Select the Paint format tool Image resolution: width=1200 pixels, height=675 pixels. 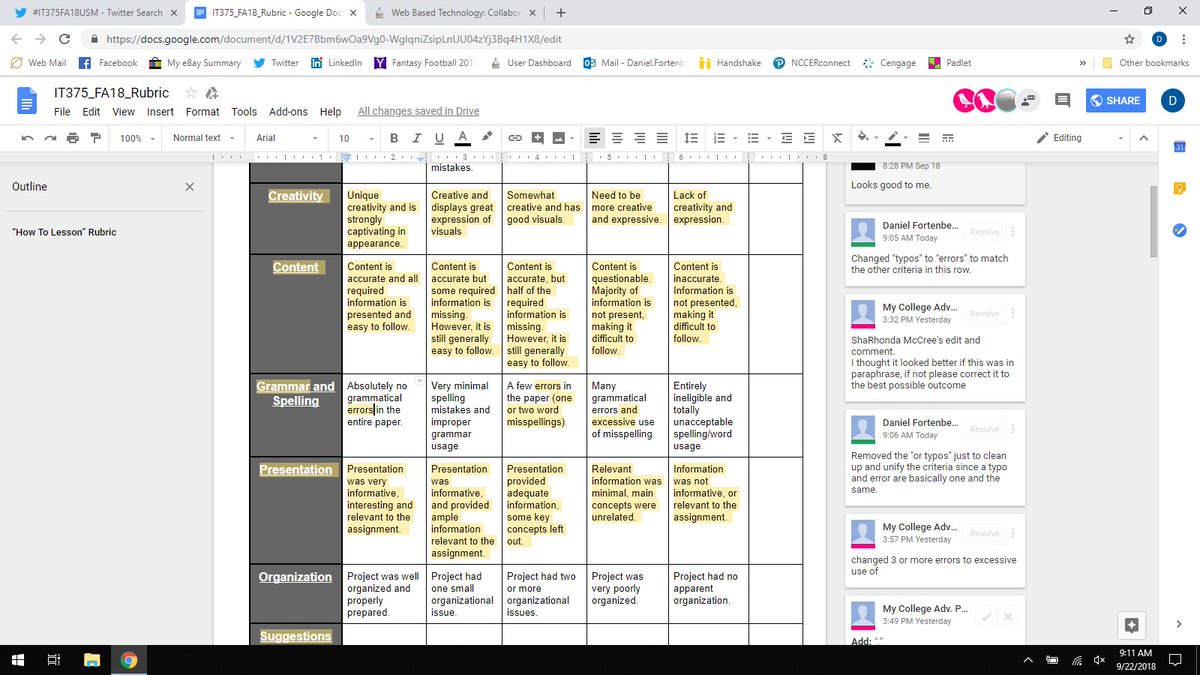coord(96,138)
